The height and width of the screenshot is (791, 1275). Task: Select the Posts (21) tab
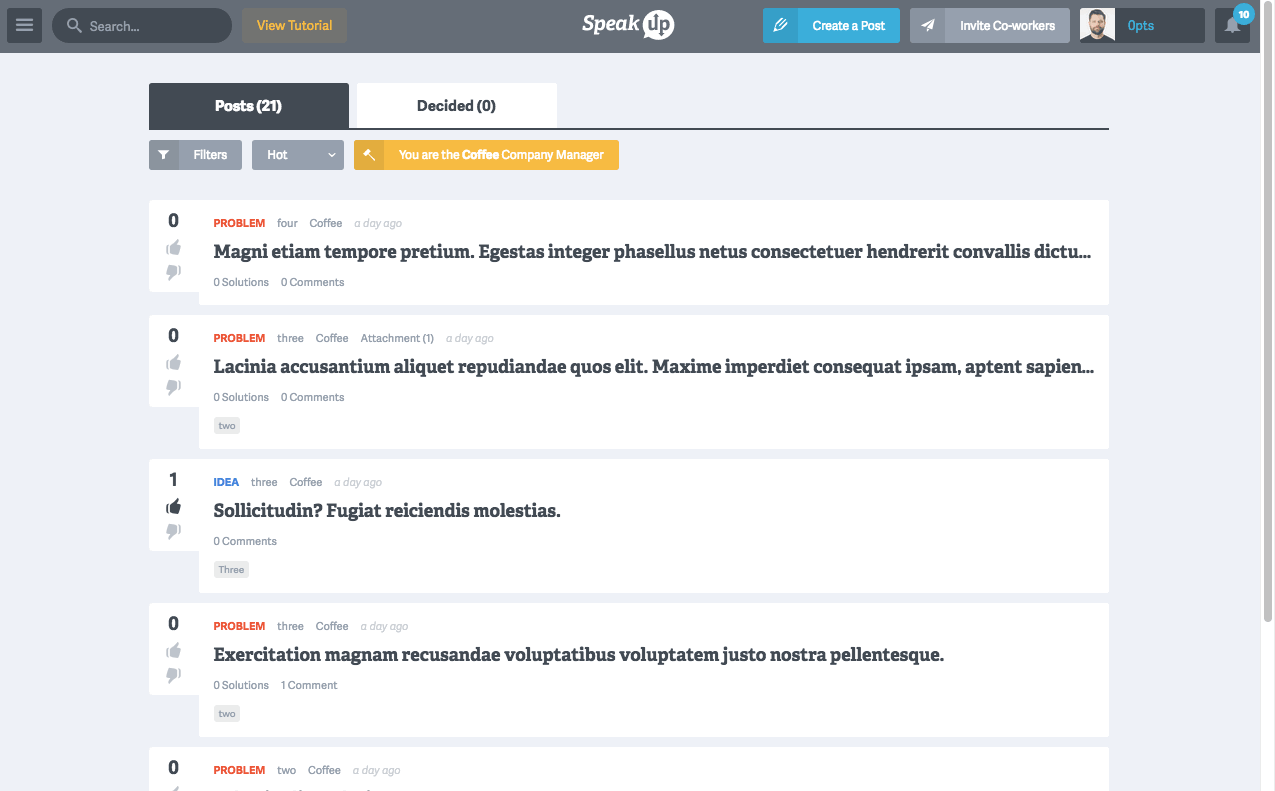pyautogui.click(x=248, y=105)
